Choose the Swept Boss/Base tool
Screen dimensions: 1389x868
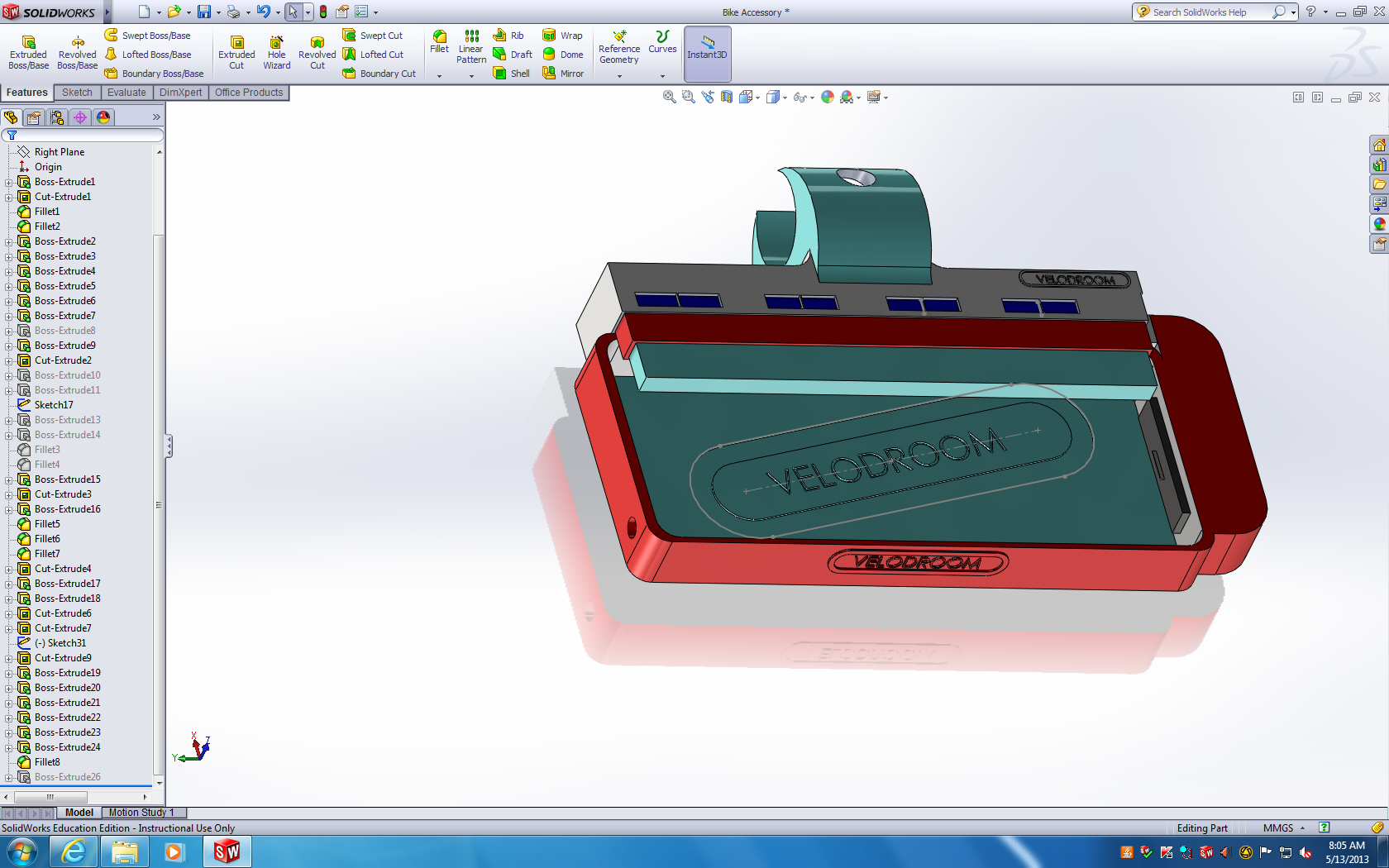click(147, 36)
